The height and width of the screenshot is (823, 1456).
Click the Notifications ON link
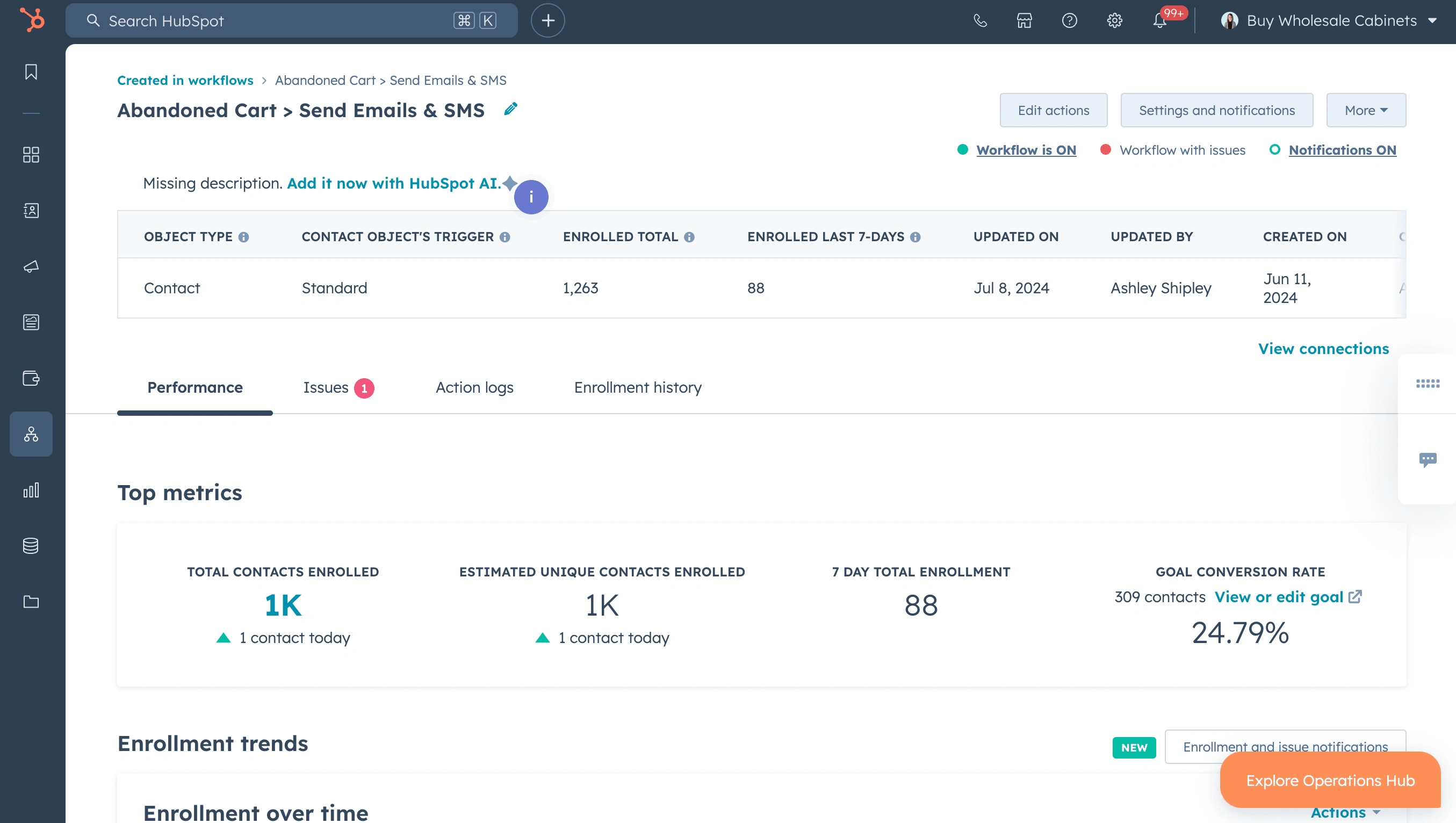click(x=1343, y=150)
